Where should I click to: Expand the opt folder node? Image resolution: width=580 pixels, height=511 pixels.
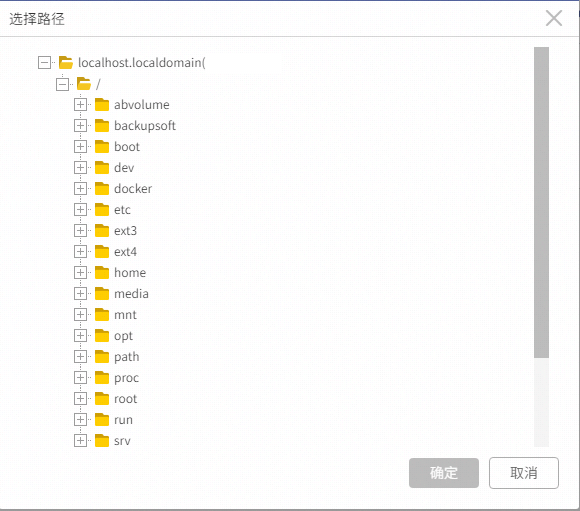click(x=80, y=336)
